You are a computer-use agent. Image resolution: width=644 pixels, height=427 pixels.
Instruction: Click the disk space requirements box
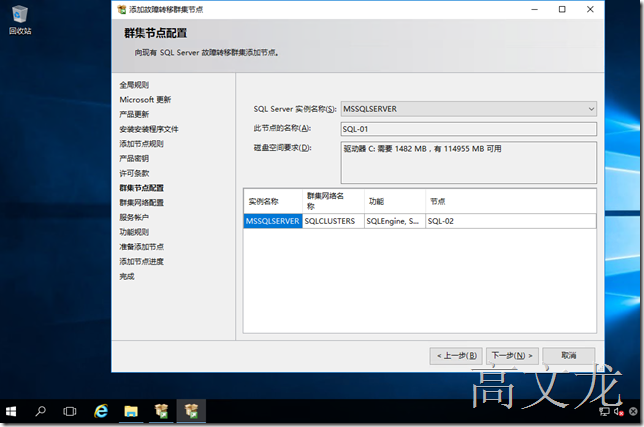point(469,163)
